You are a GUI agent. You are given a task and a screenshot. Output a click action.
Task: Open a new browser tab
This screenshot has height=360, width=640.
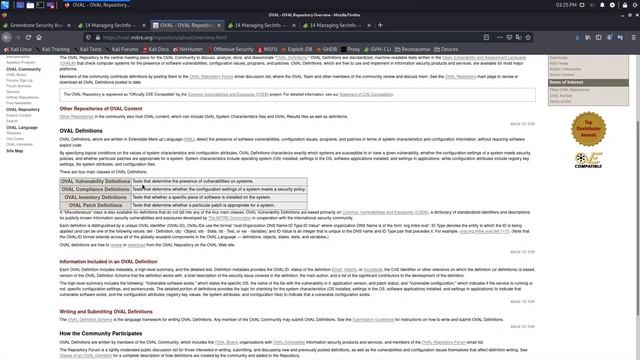pos(380,25)
